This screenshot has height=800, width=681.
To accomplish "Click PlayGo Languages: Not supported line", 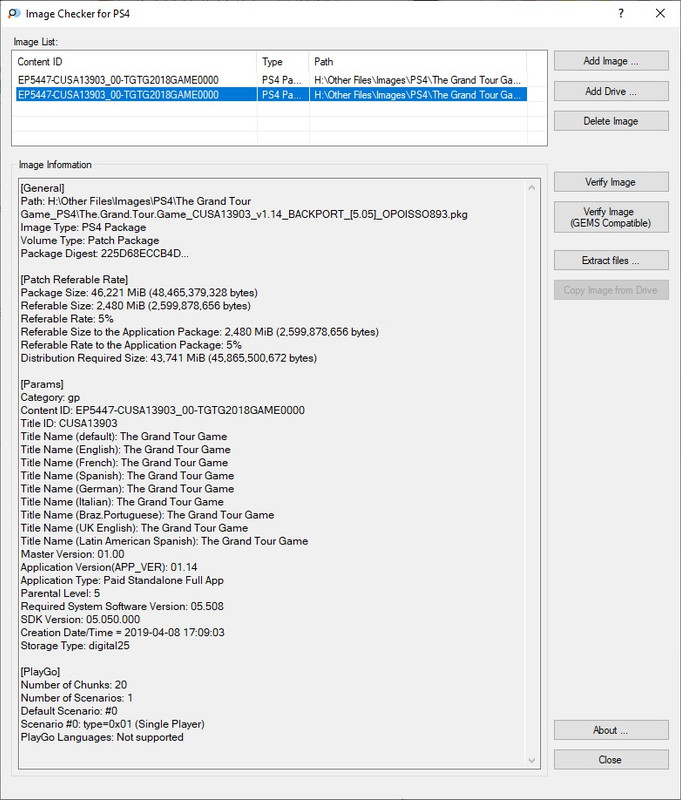I will (x=102, y=737).
